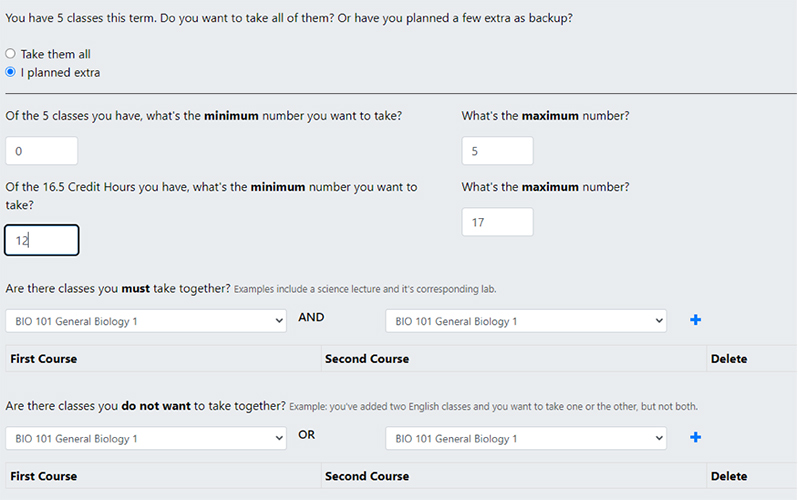Add the do-not-take-together pair with plus icon
798x500 pixels.
(696, 438)
